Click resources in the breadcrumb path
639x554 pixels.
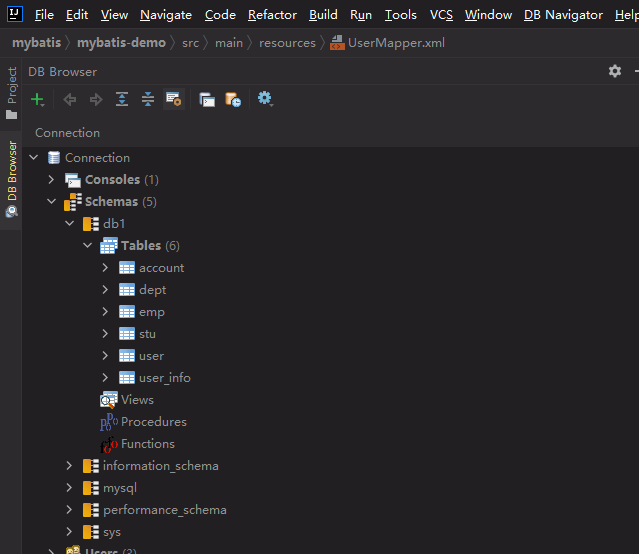pos(287,43)
